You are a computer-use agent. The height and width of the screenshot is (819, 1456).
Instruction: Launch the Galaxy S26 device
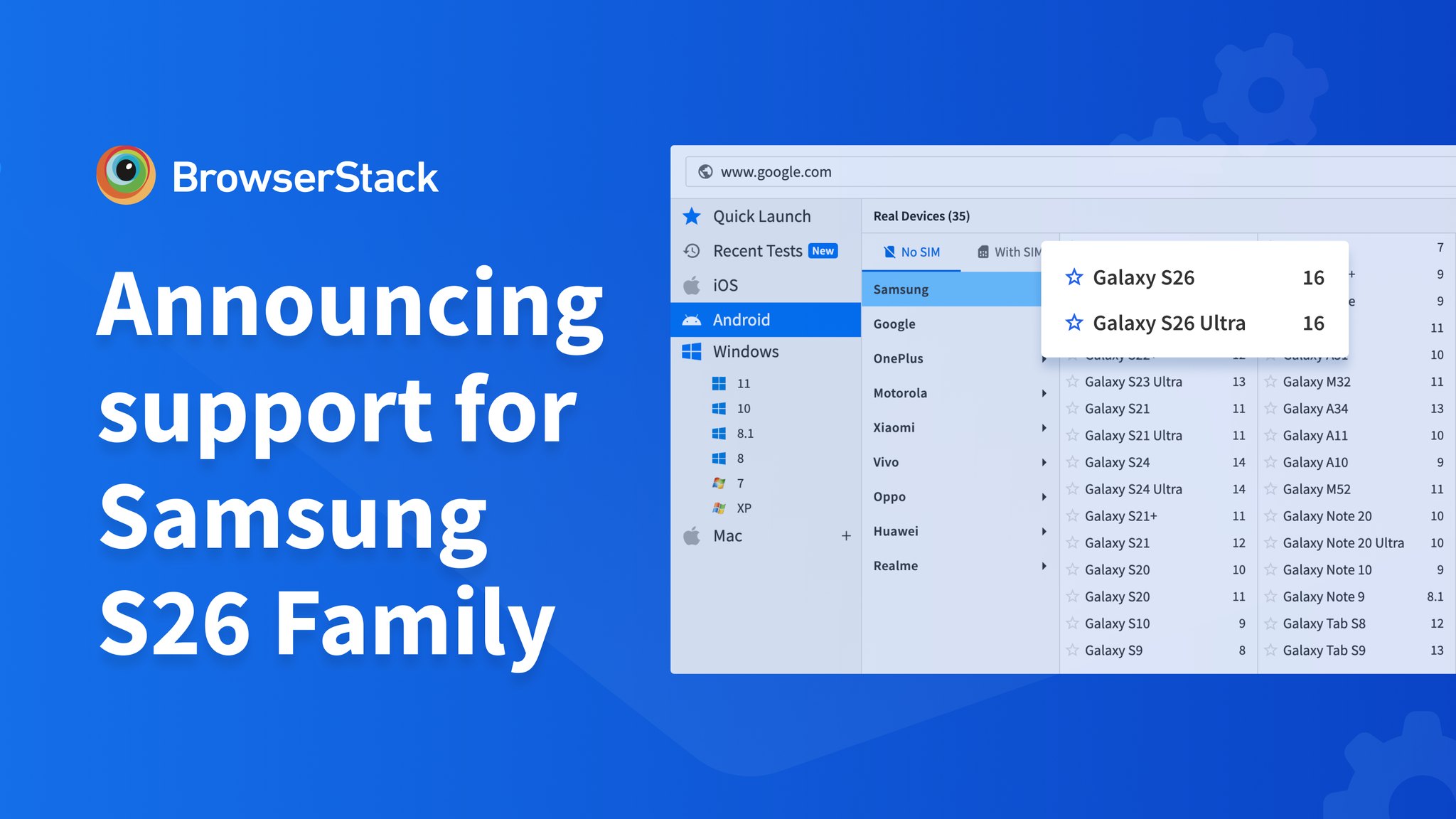tap(1194, 277)
